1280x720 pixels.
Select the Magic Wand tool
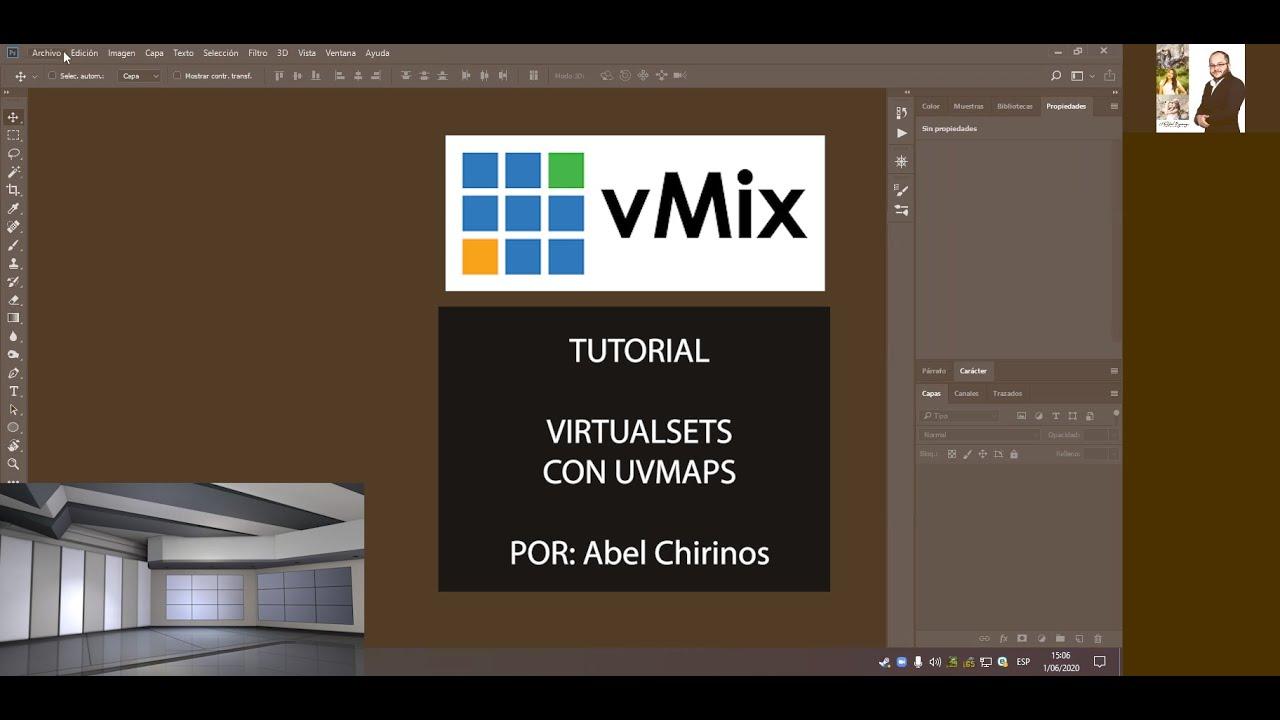pos(14,172)
